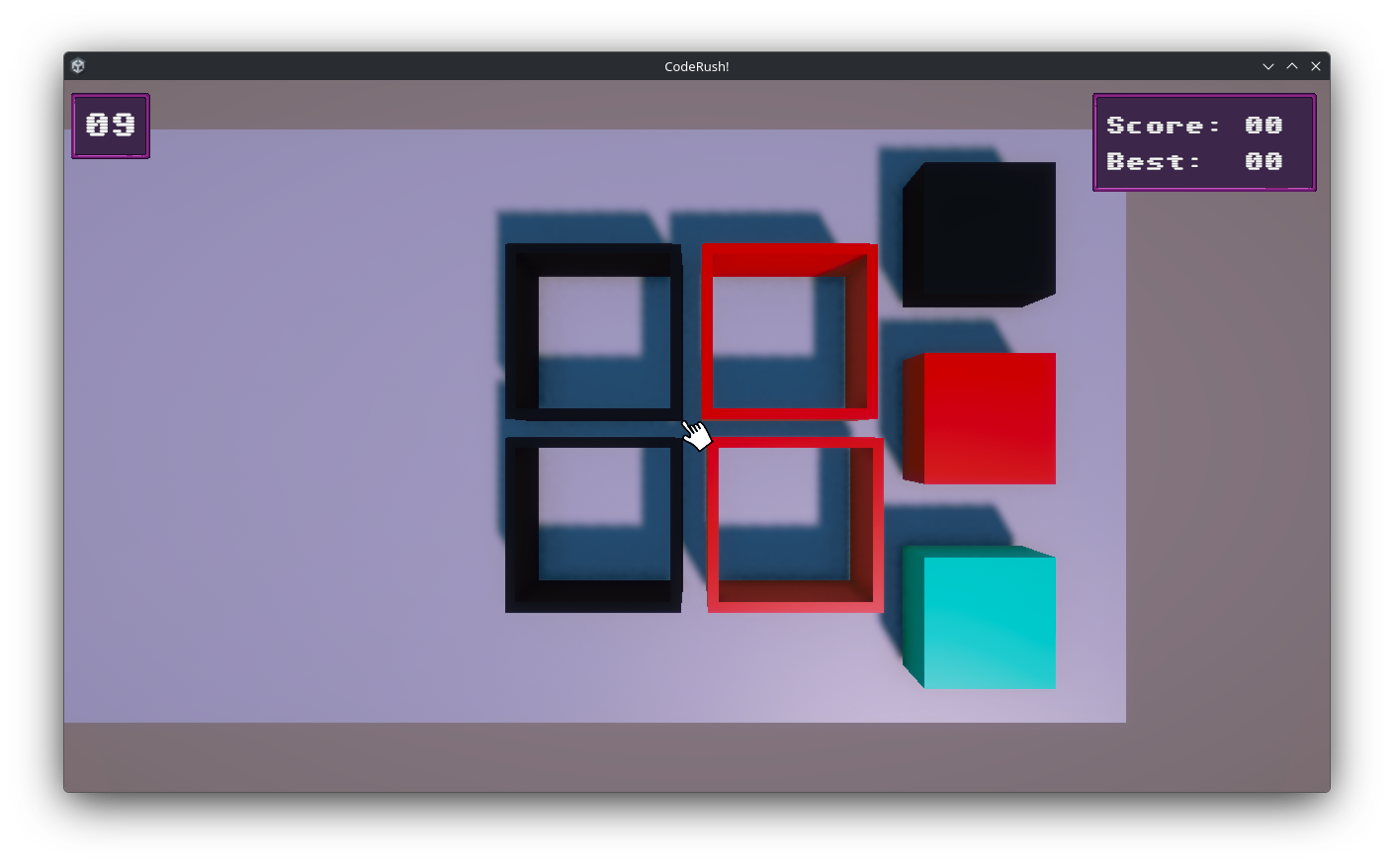
Task: Pick the solid red cube
Action: tap(979, 418)
